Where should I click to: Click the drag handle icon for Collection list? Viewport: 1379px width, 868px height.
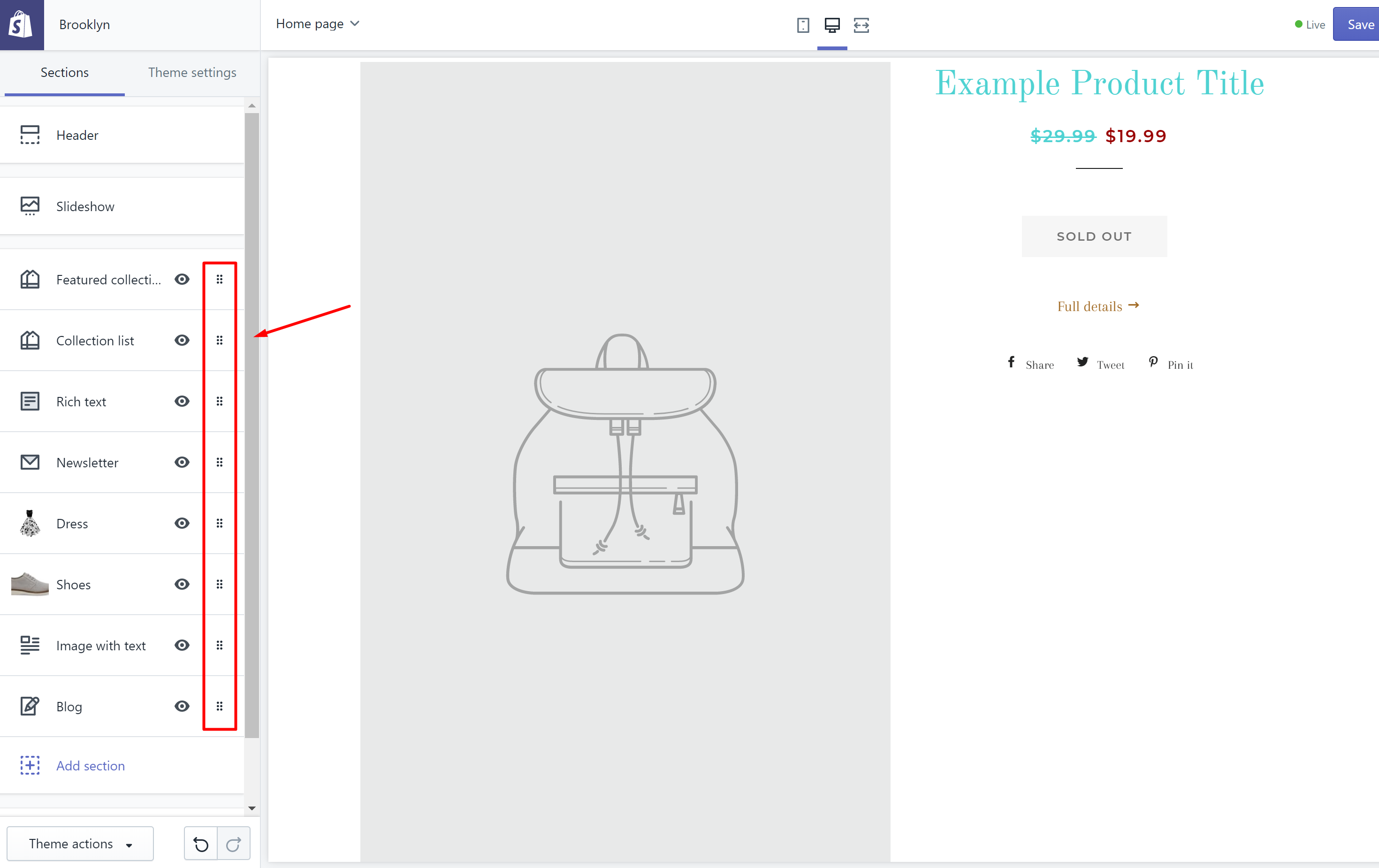tap(220, 340)
